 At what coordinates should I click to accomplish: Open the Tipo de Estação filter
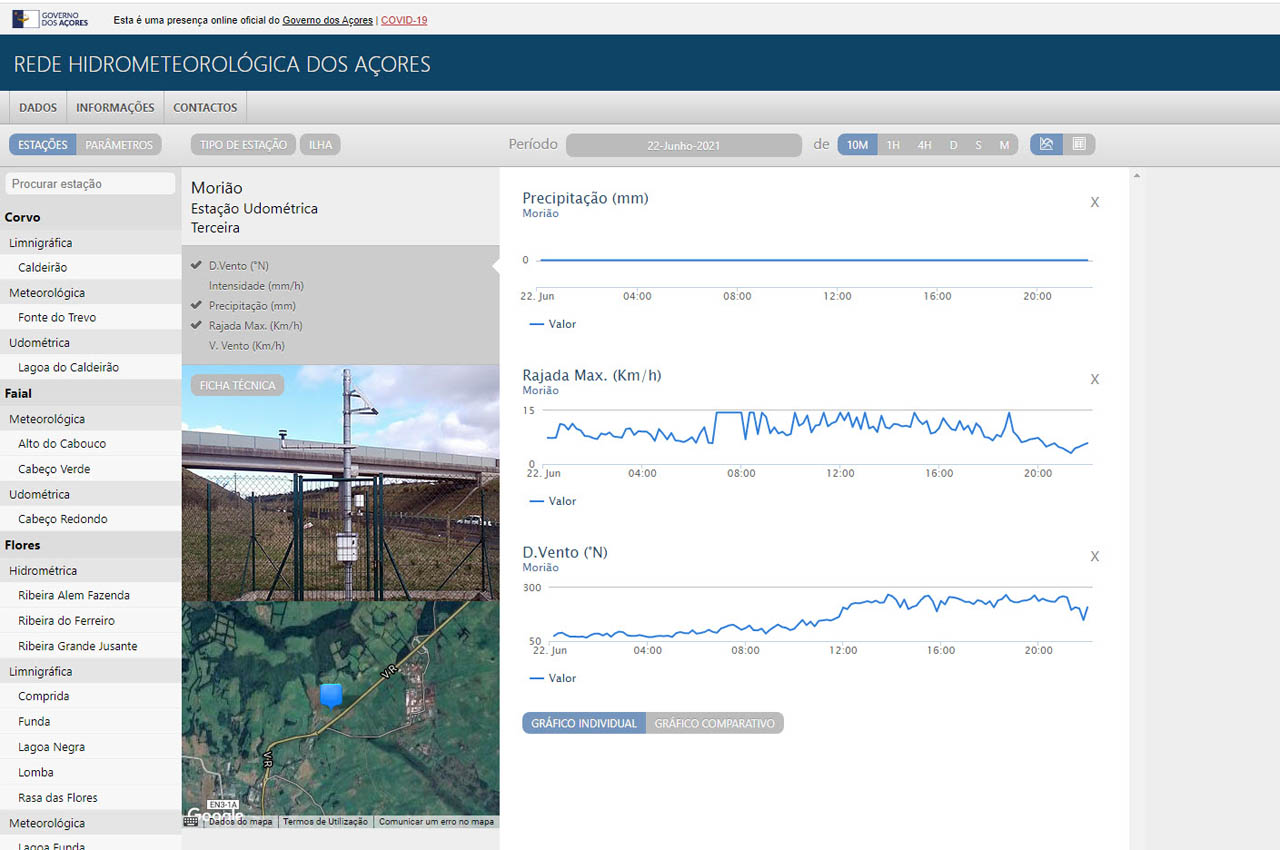(x=243, y=145)
